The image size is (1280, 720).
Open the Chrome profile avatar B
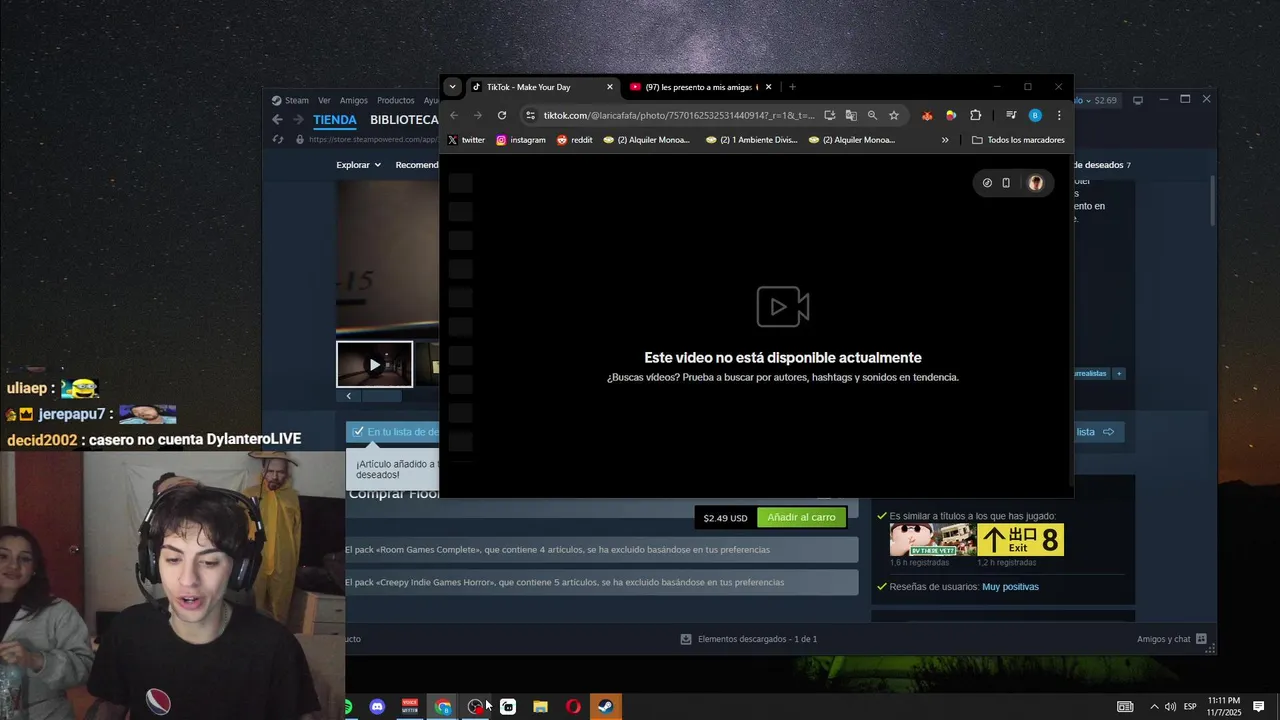click(x=1035, y=115)
